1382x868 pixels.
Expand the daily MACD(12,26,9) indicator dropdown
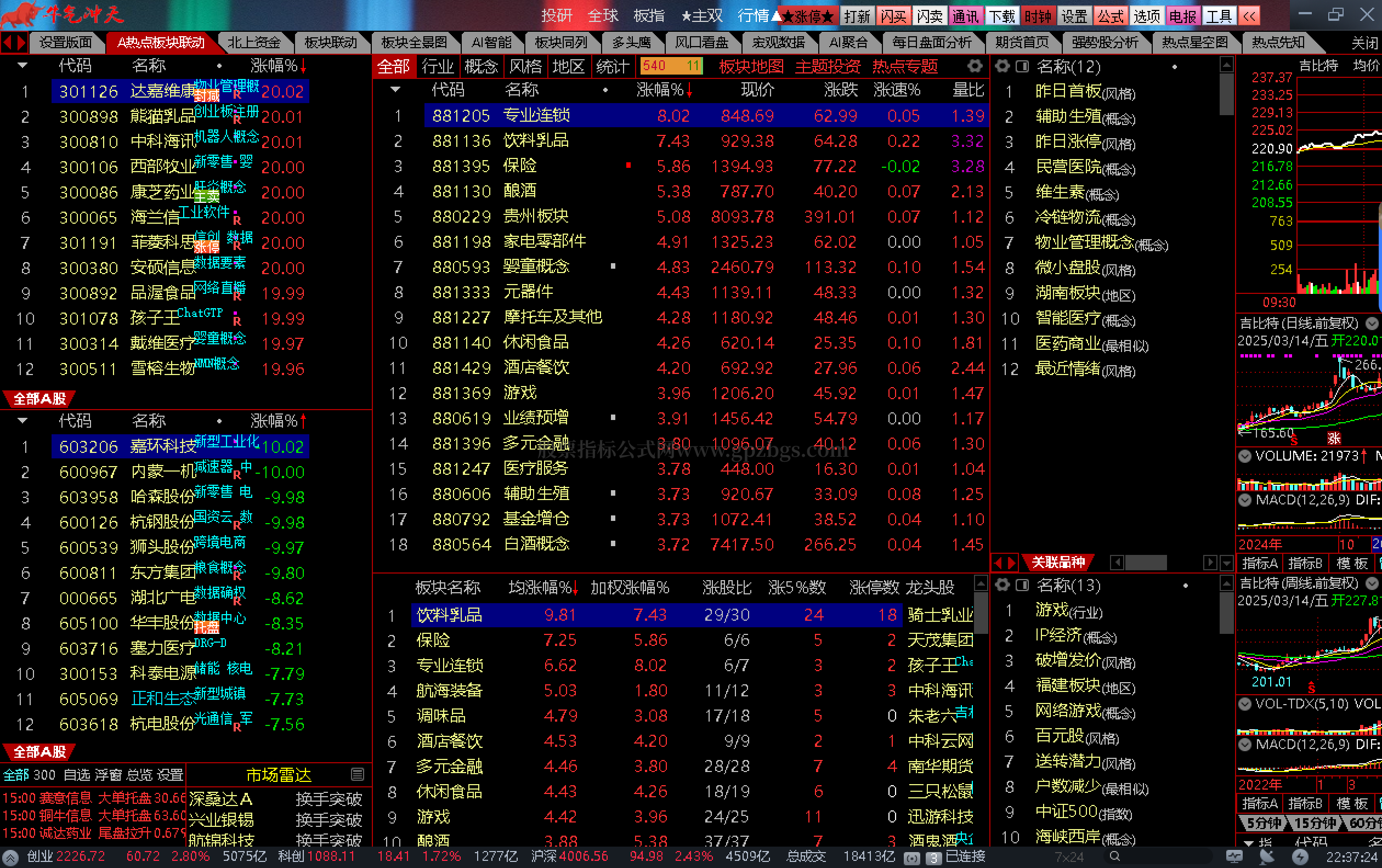[x=1245, y=500]
